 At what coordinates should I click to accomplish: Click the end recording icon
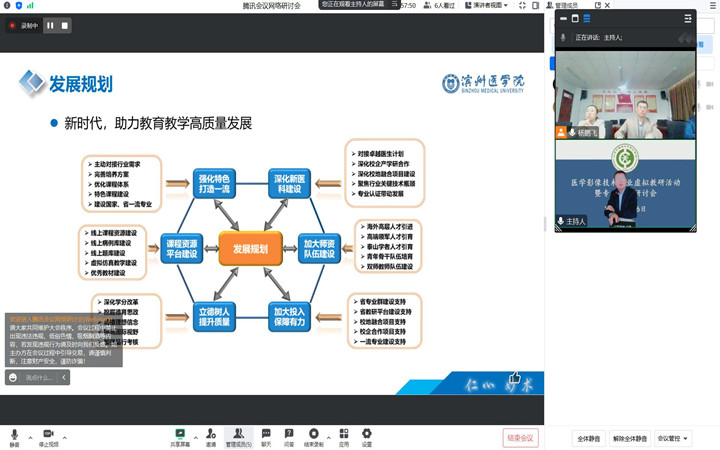click(314, 435)
